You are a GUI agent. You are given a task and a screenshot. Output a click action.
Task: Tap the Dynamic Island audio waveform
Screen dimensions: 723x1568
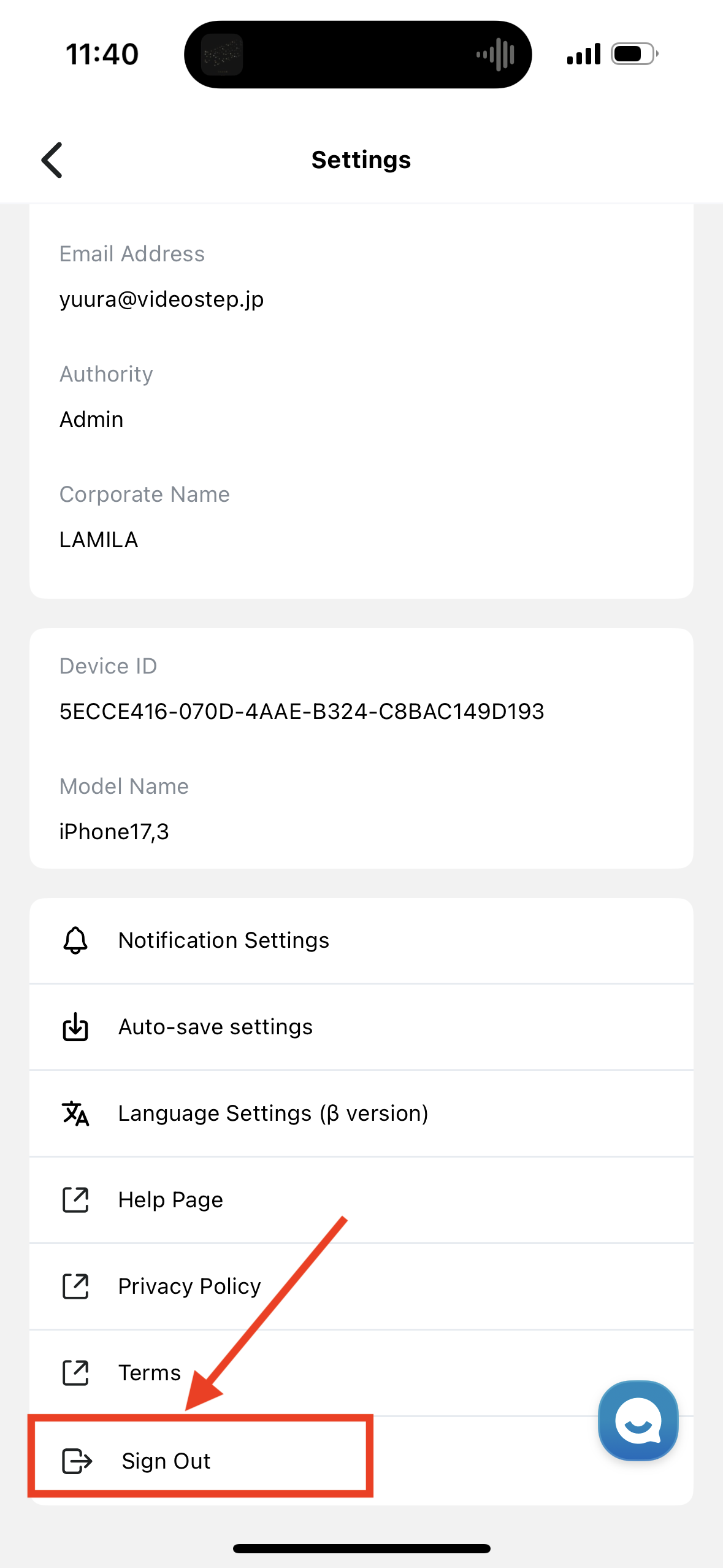coord(495,55)
